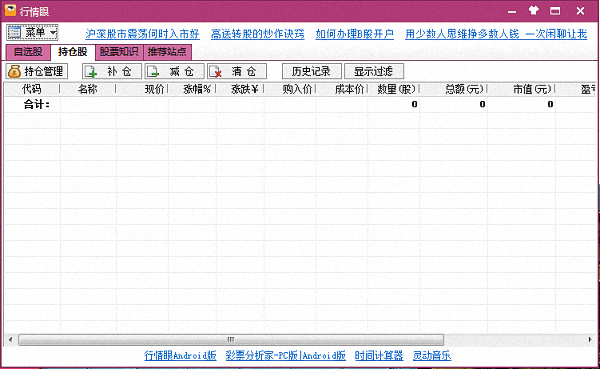Switch to the 自选股 tab
600x369 pixels.
click(x=28, y=52)
